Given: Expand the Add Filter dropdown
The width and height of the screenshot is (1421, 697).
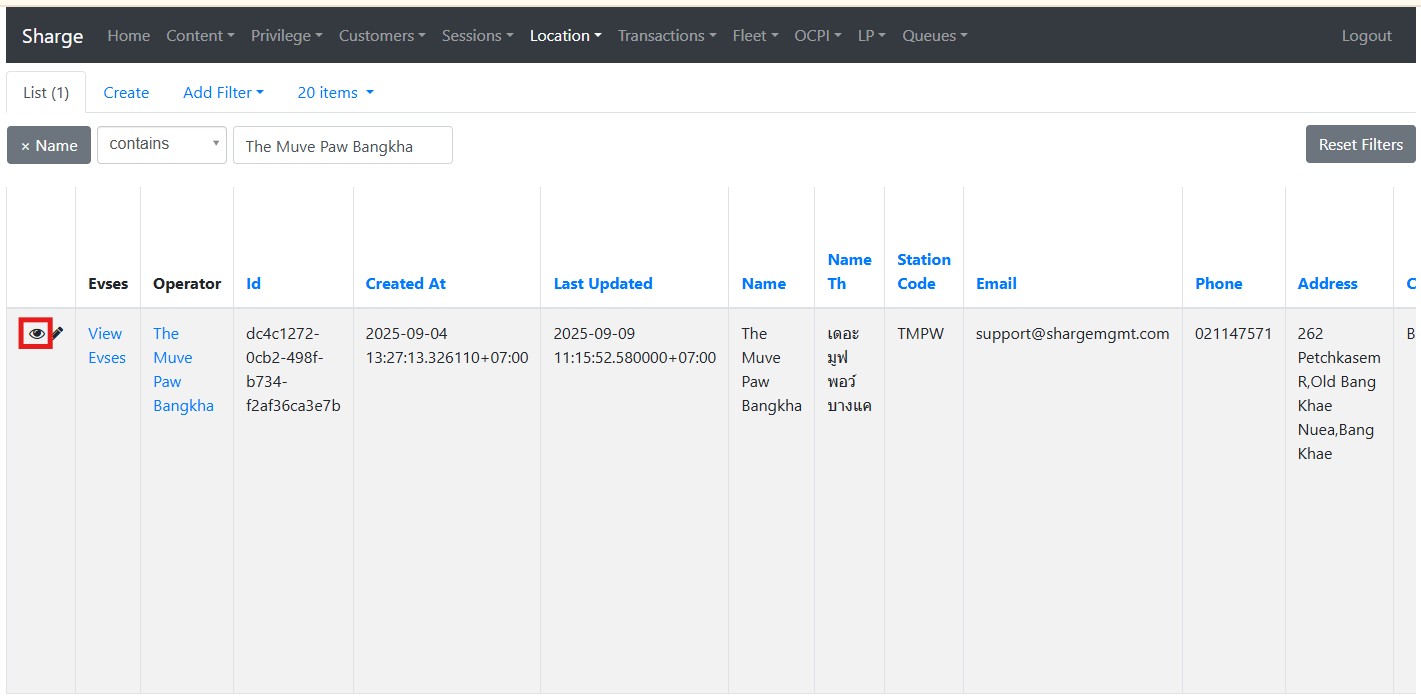Looking at the screenshot, I should (223, 92).
